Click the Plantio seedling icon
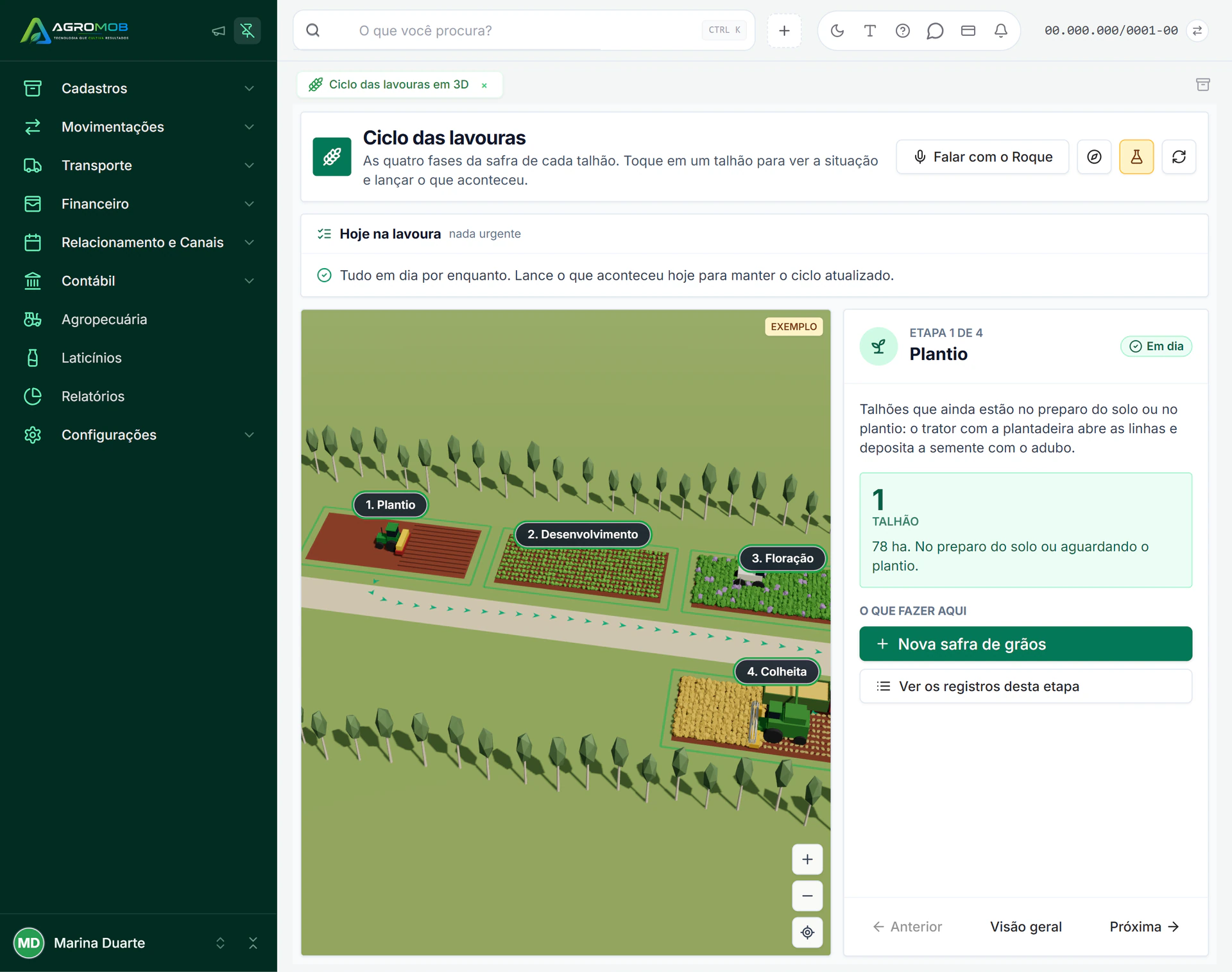 (878, 346)
